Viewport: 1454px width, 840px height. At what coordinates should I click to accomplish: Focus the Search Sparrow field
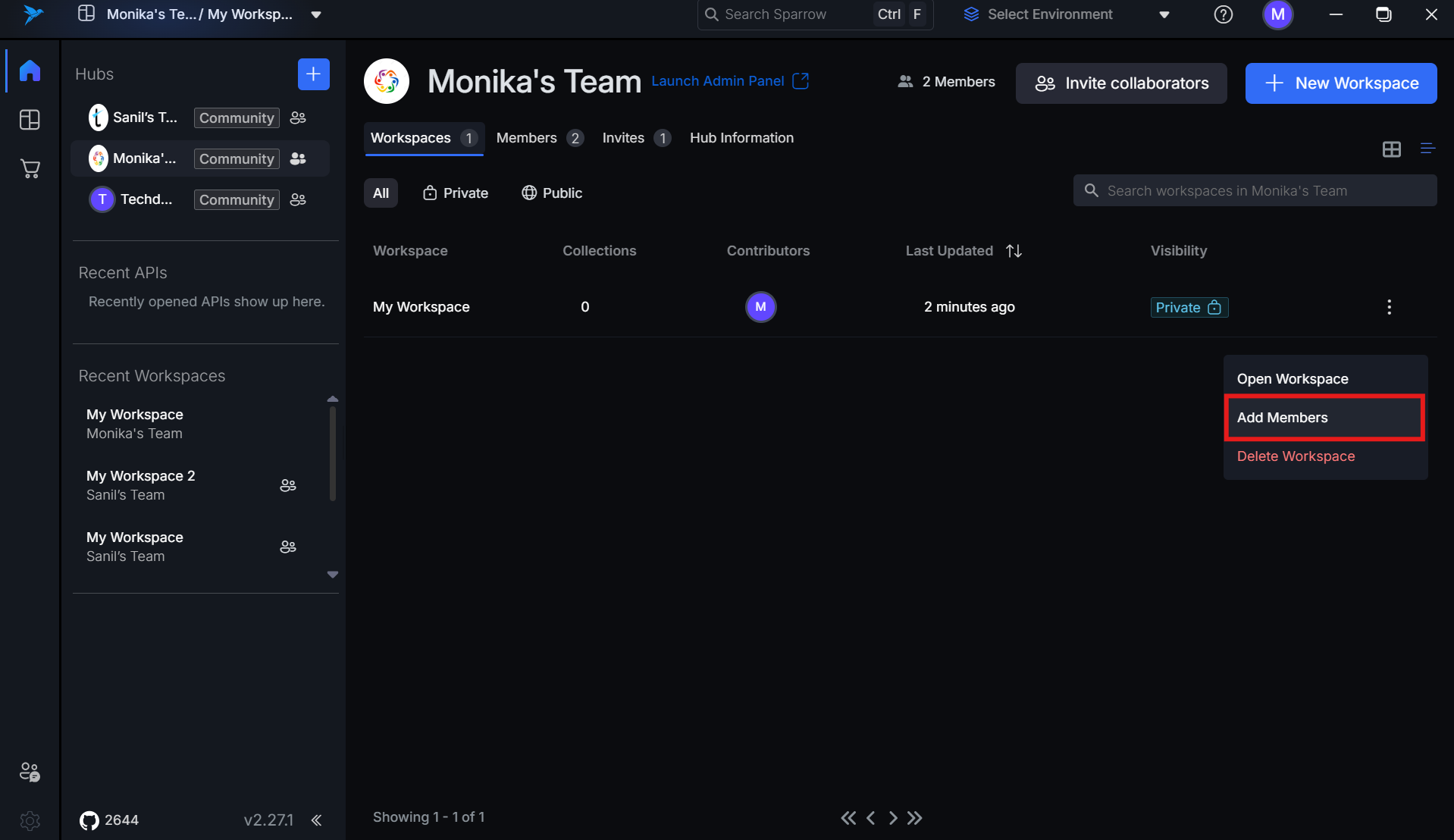(x=816, y=14)
